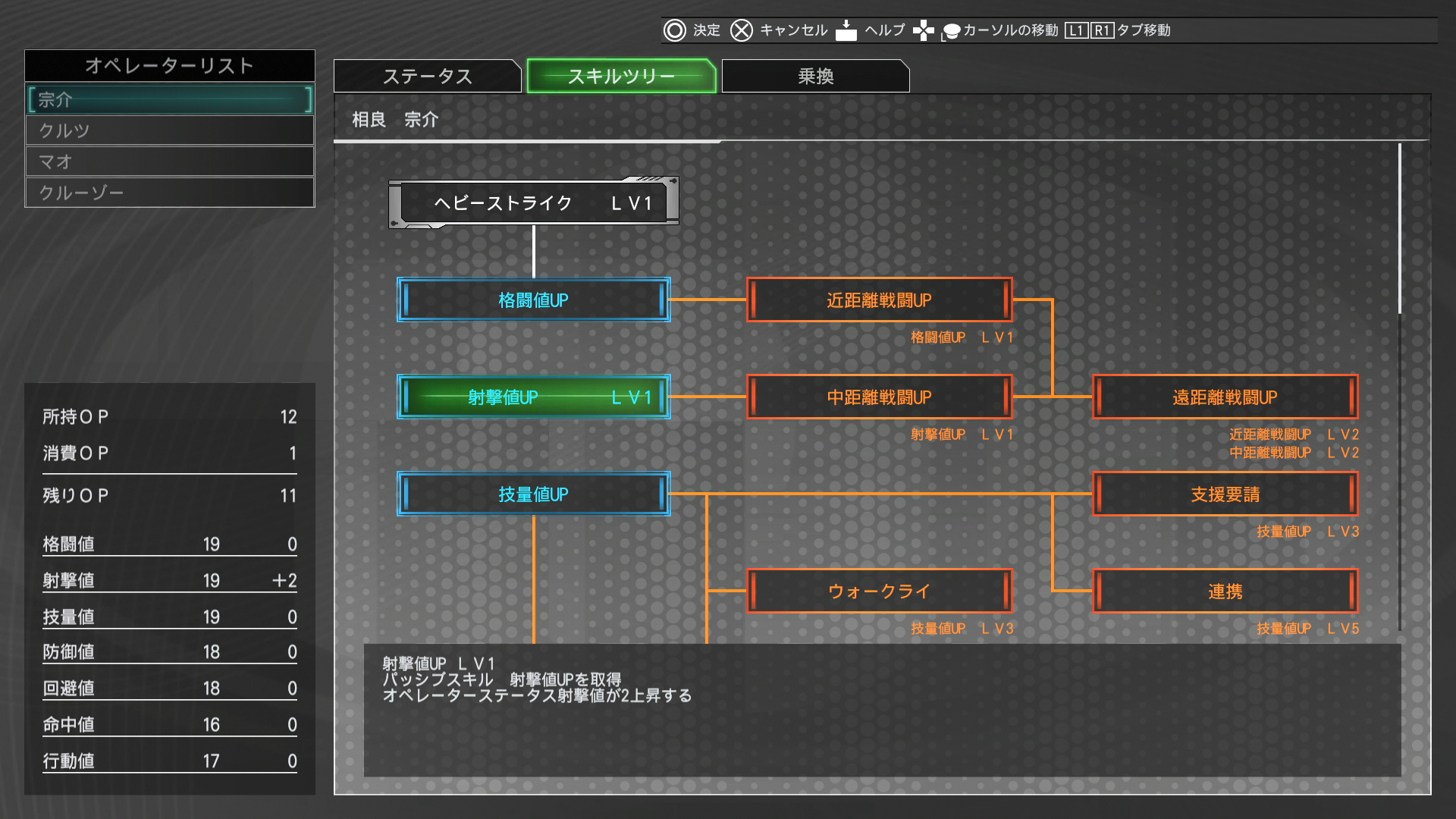Click the d-pad cursor movement icon

pyautogui.click(x=923, y=30)
